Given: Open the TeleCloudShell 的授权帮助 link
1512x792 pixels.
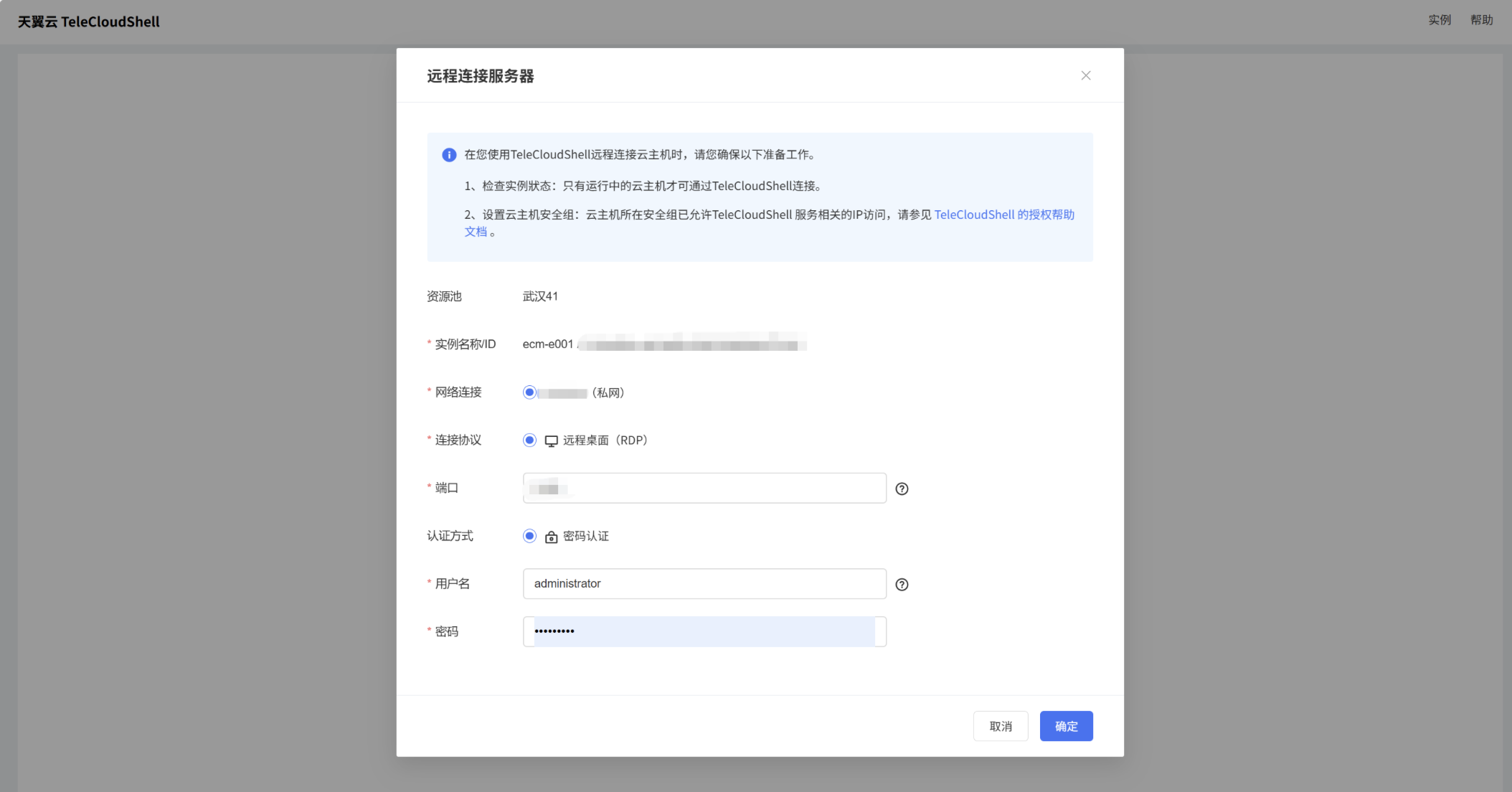Looking at the screenshot, I should [x=1003, y=214].
